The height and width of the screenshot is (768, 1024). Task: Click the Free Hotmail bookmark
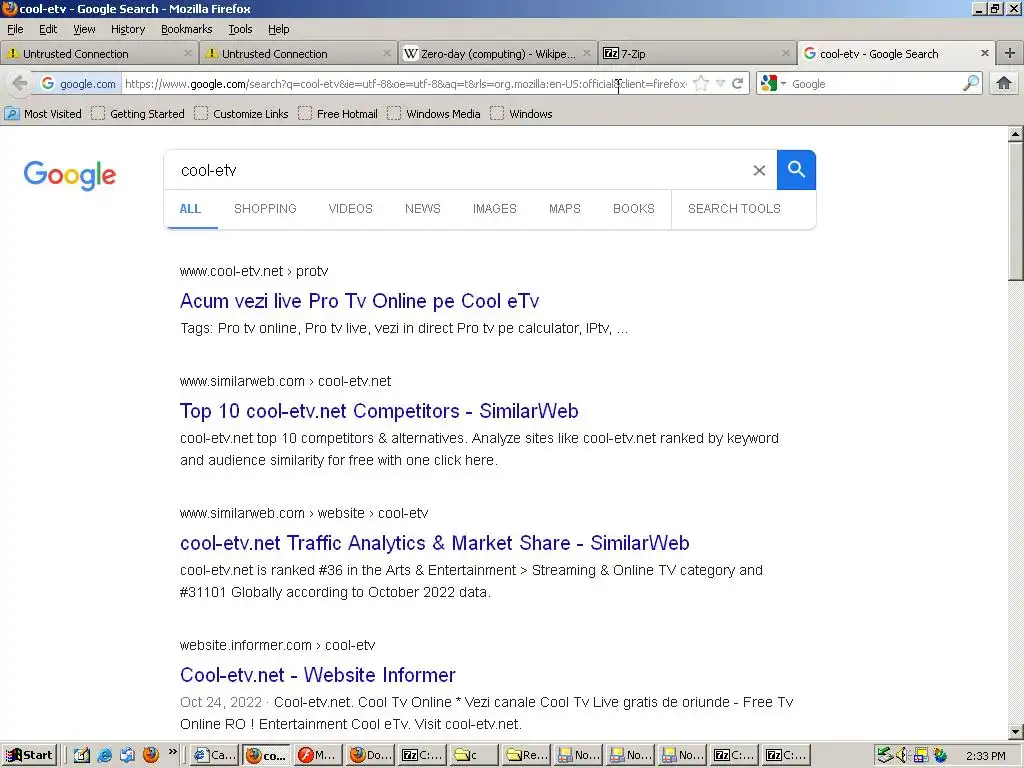tap(338, 114)
